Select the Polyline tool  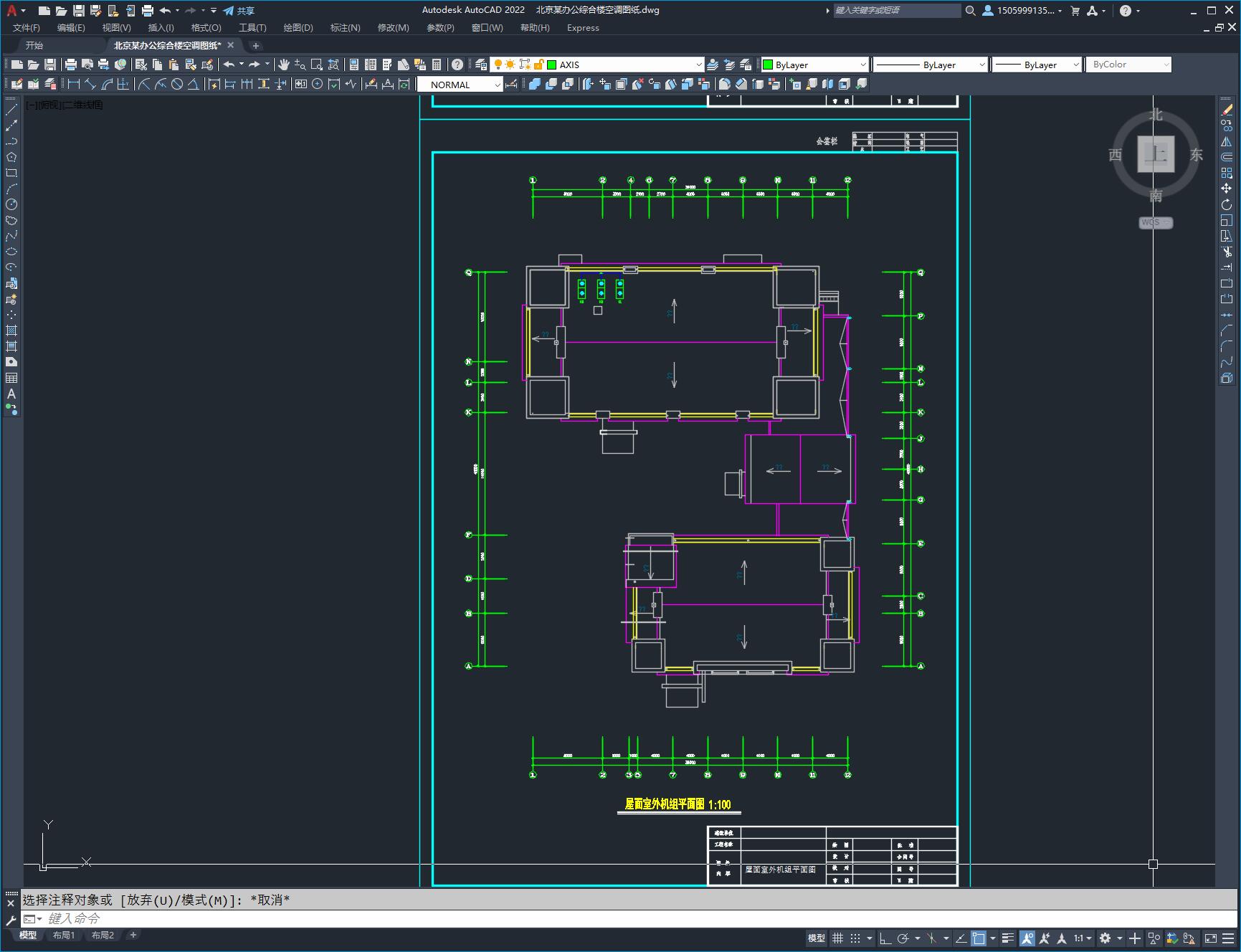click(11, 141)
